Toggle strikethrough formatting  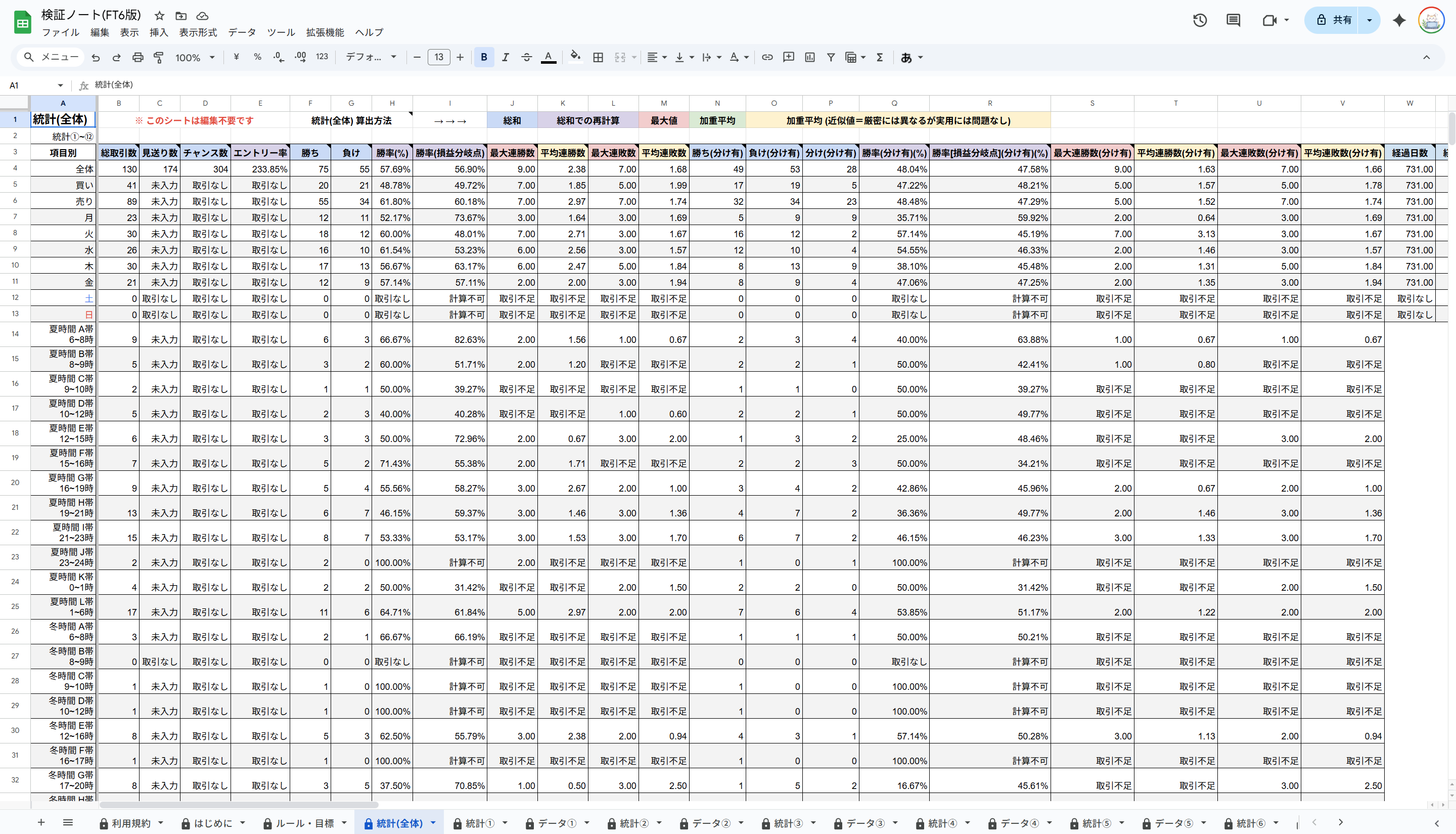[526, 57]
